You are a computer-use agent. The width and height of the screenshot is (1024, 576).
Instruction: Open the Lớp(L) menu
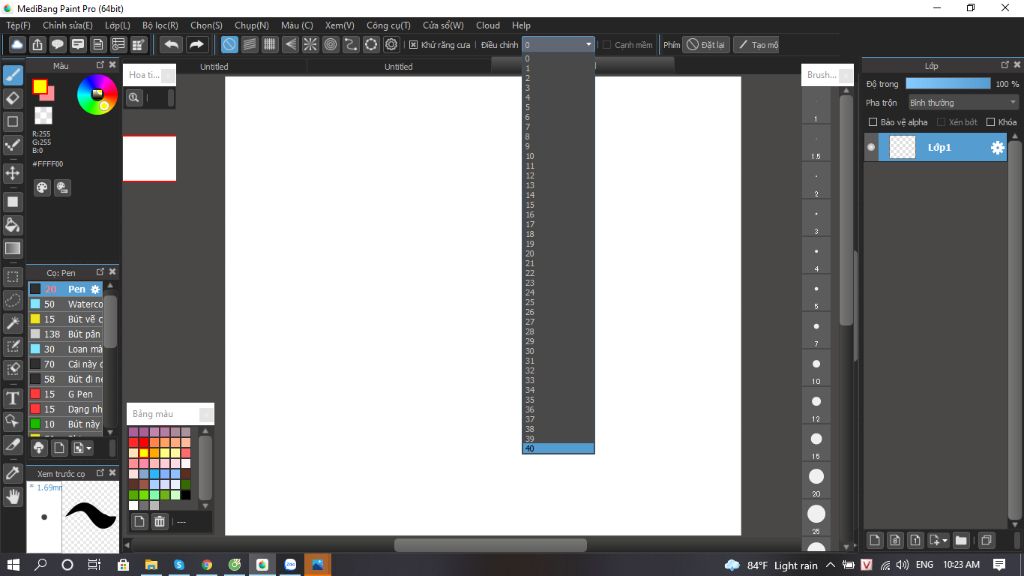pos(118,25)
